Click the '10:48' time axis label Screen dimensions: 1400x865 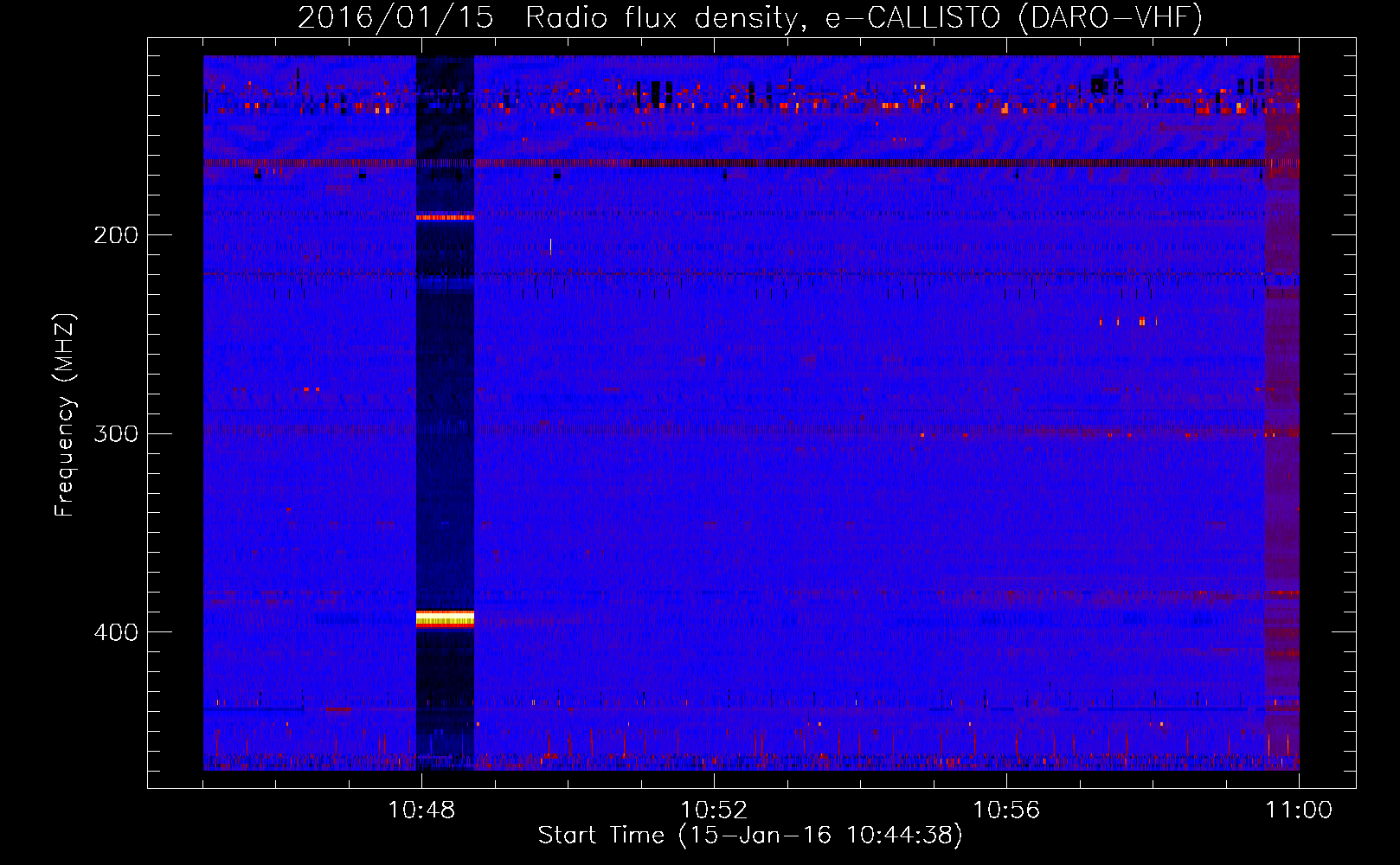coord(421,810)
